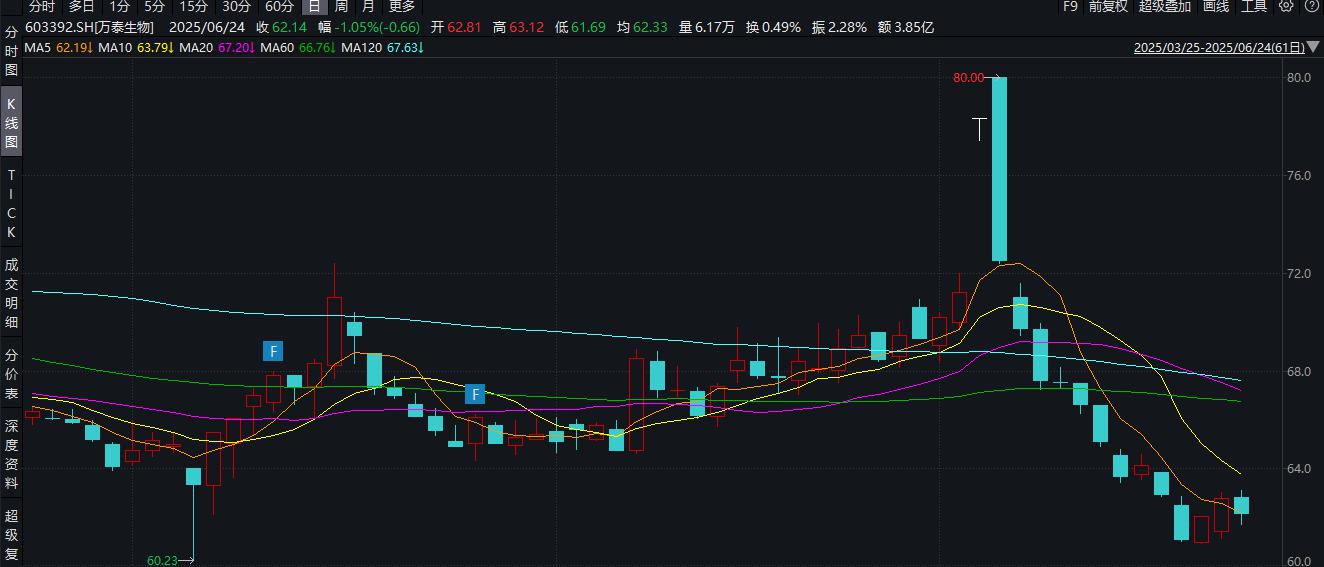Click the 画线 draw line button
Screen dimensions: 1324x567
(x=1215, y=6)
